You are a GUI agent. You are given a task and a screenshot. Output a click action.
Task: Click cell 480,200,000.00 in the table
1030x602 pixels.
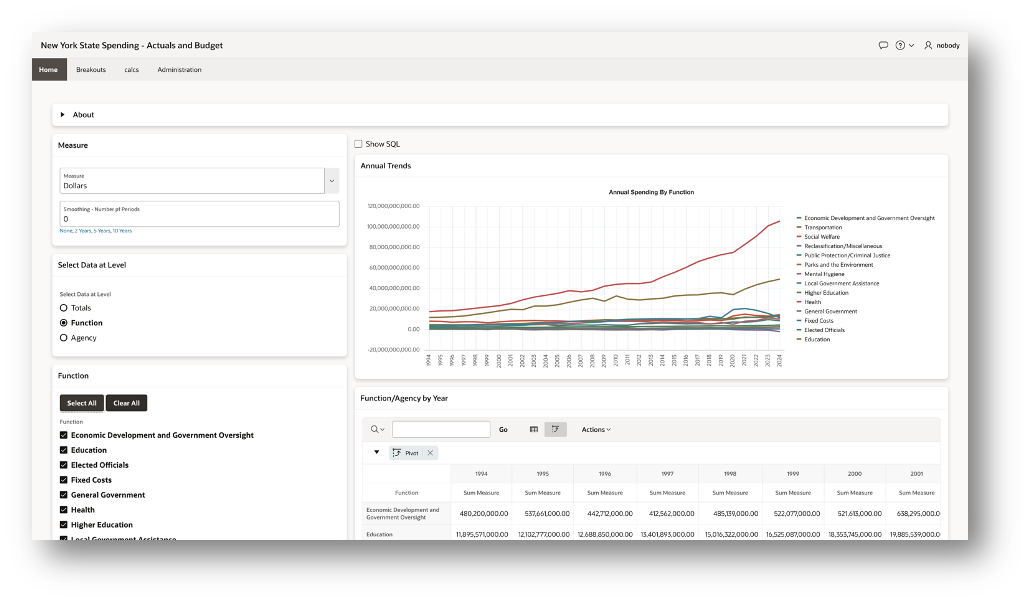click(x=483, y=513)
